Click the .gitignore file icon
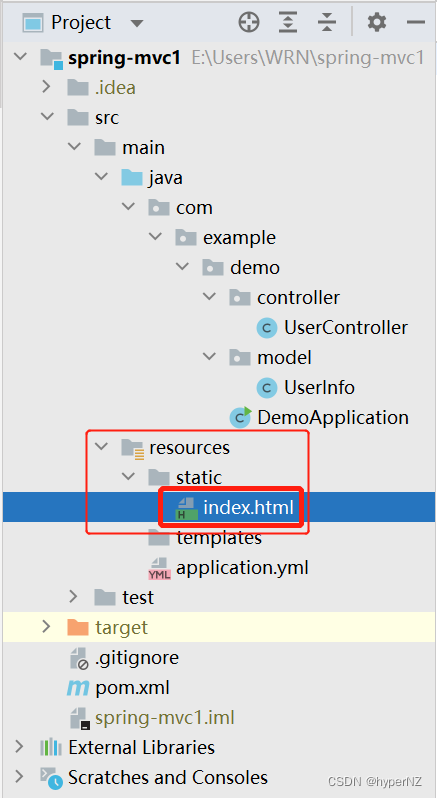437x798 pixels. 79,658
